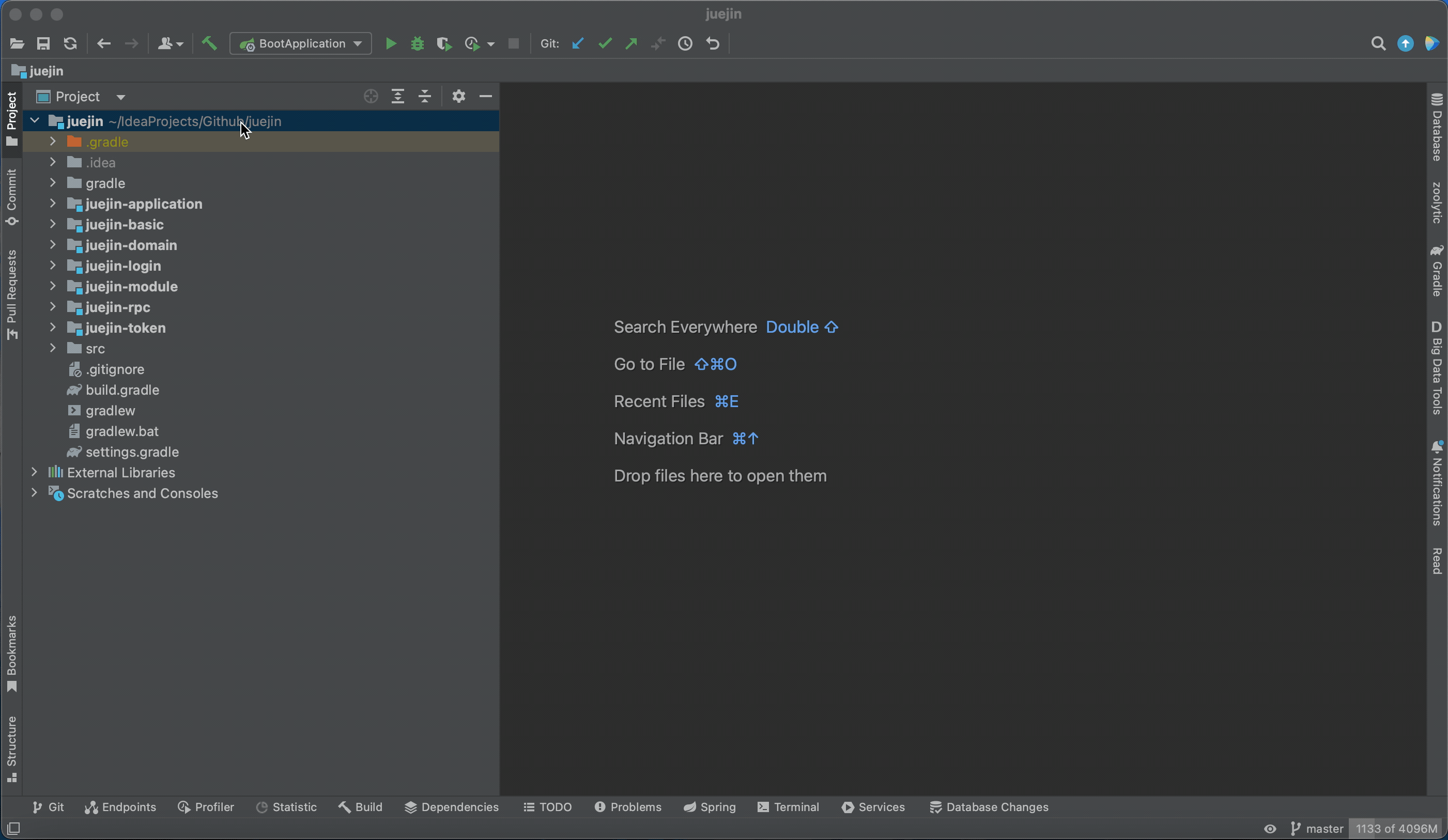The width and height of the screenshot is (1448, 840).
Task: Click the master branch widget
Action: (x=1317, y=829)
